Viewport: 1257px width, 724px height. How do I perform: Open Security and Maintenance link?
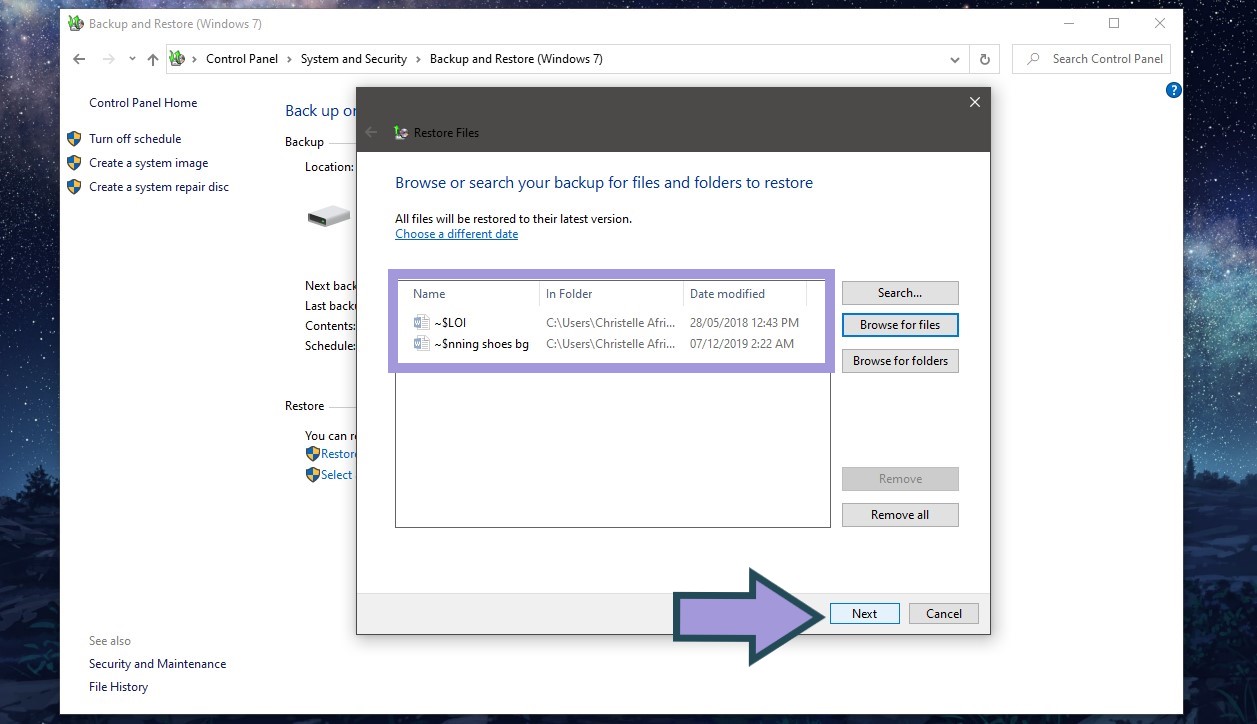click(x=157, y=664)
